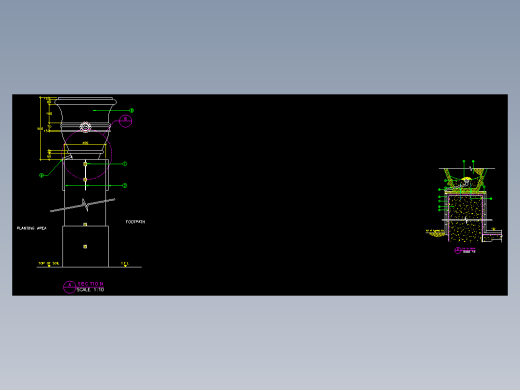Click the detail thumbnail drawing at right

click(465, 202)
